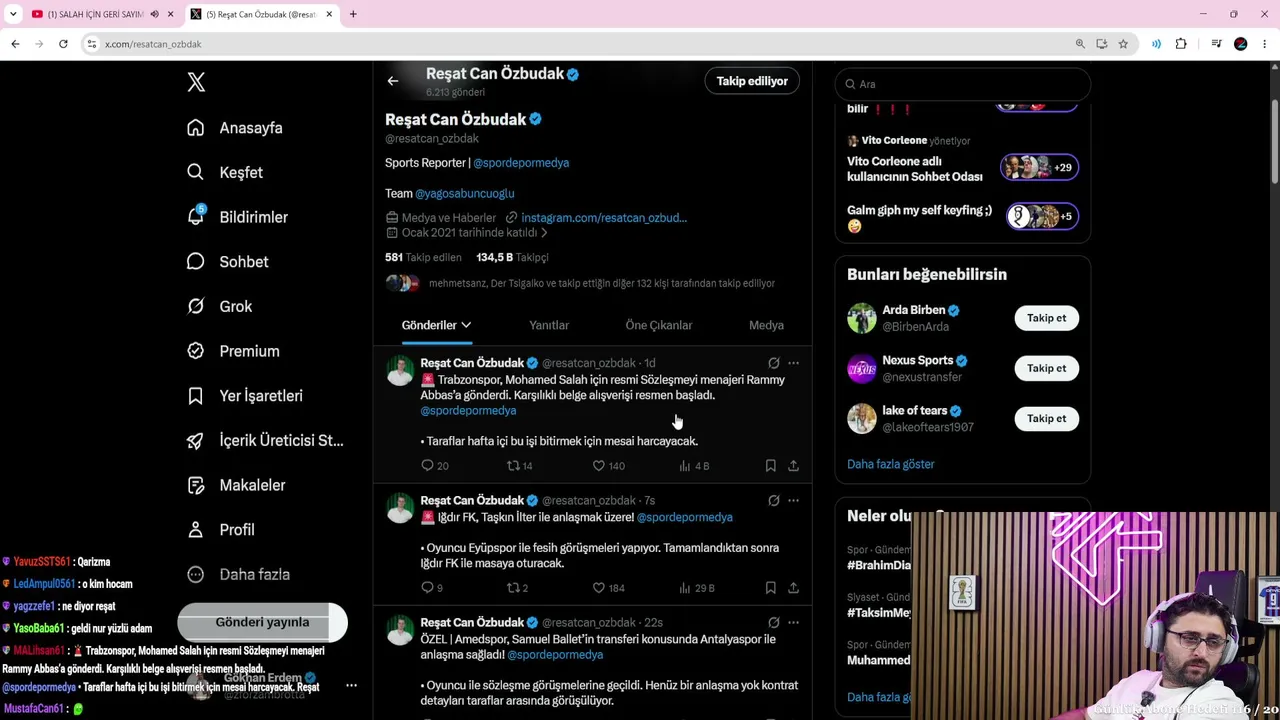The width and height of the screenshot is (1280, 720).
Task: Switch to the Medya tab
Action: click(766, 325)
